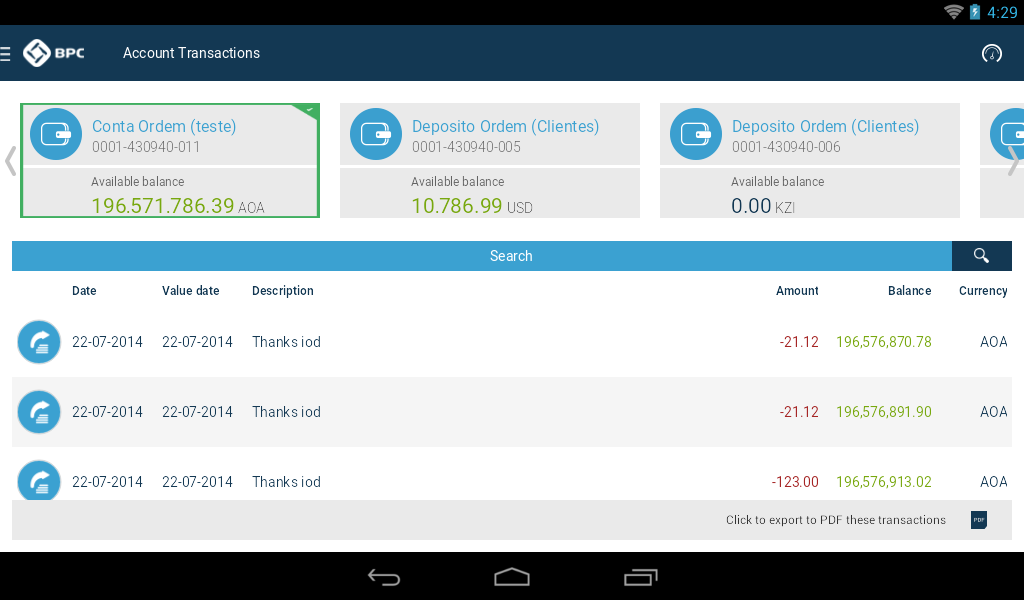This screenshot has height=600, width=1024.
Task: Click the export to PDF transactions link
Action: [836, 520]
